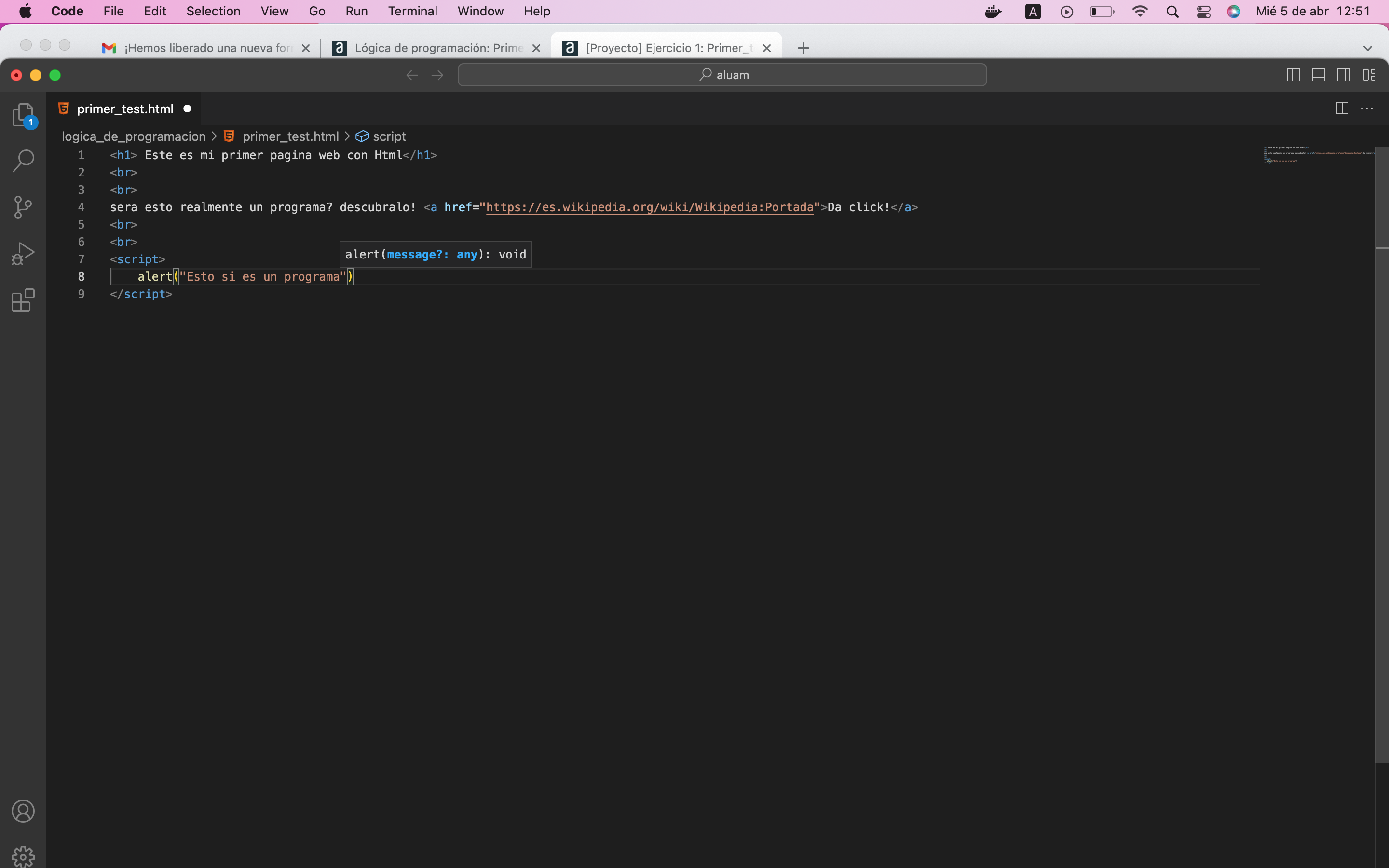Click the unsaved changes dot indicator
The height and width of the screenshot is (868, 1389).
(188, 108)
